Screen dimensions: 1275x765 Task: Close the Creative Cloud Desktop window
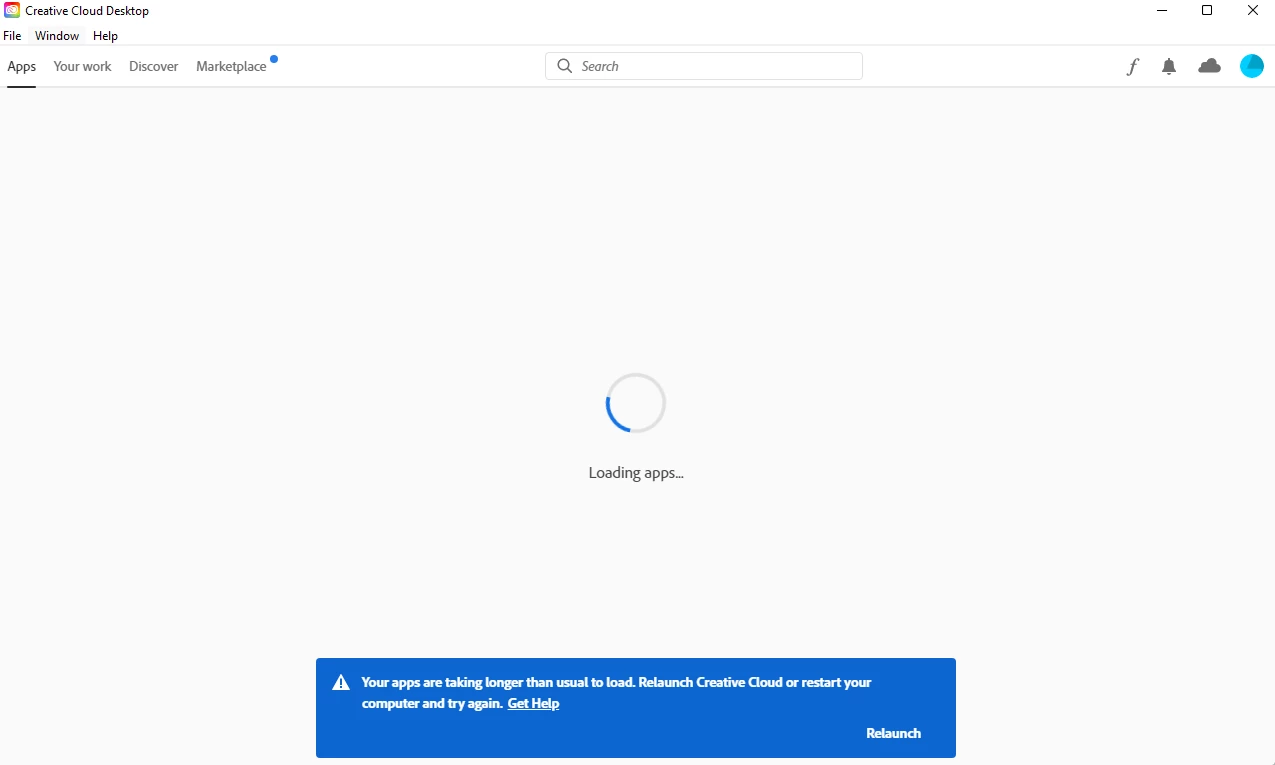(x=1253, y=11)
